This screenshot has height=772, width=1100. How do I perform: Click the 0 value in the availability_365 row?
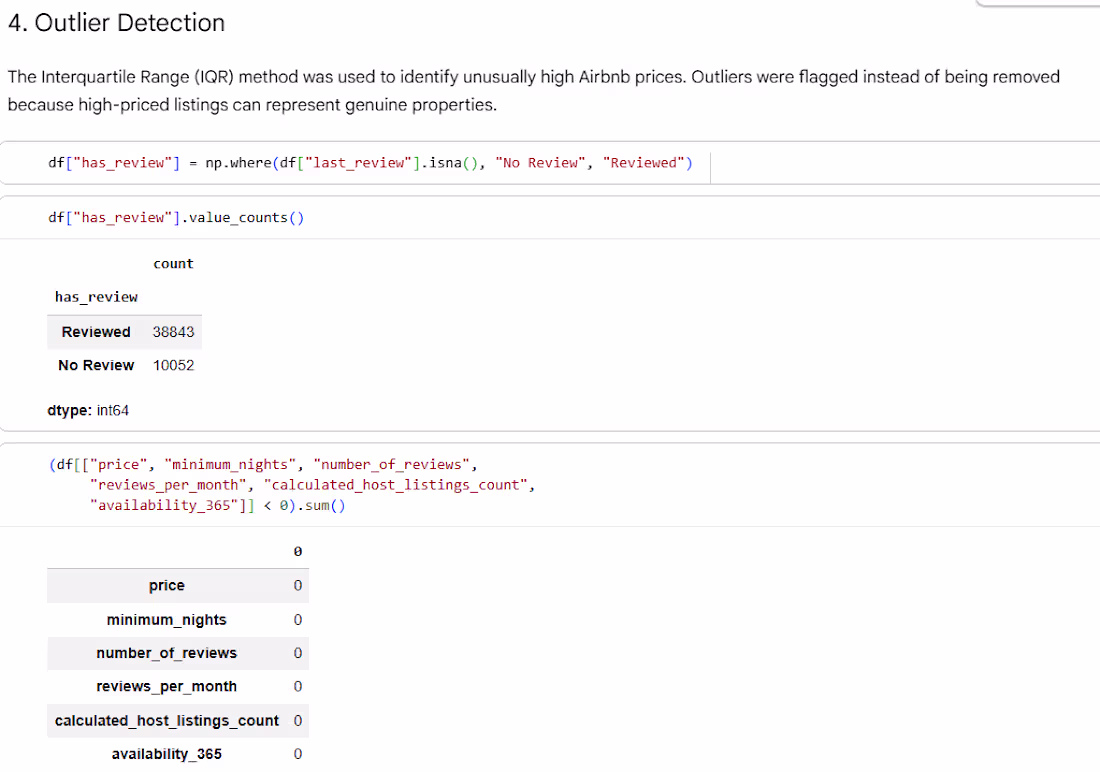(x=298, y=754)
